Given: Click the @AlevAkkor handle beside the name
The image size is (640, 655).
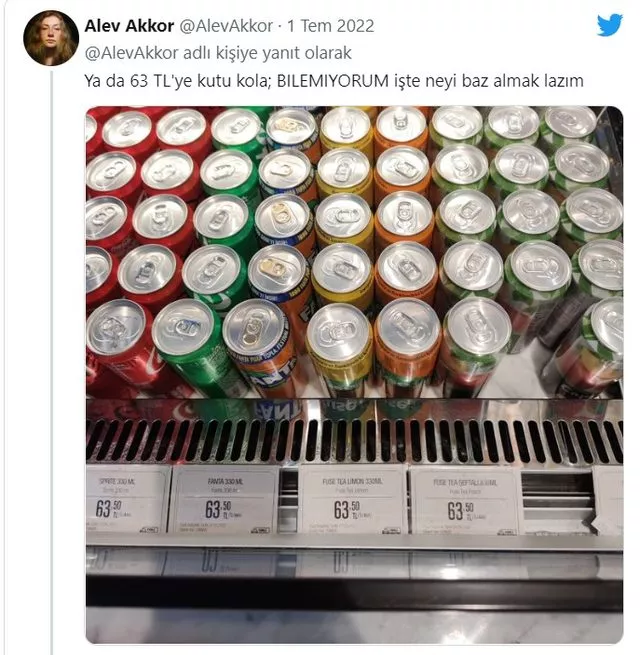Looking at the screenshot, I should 226,26.
